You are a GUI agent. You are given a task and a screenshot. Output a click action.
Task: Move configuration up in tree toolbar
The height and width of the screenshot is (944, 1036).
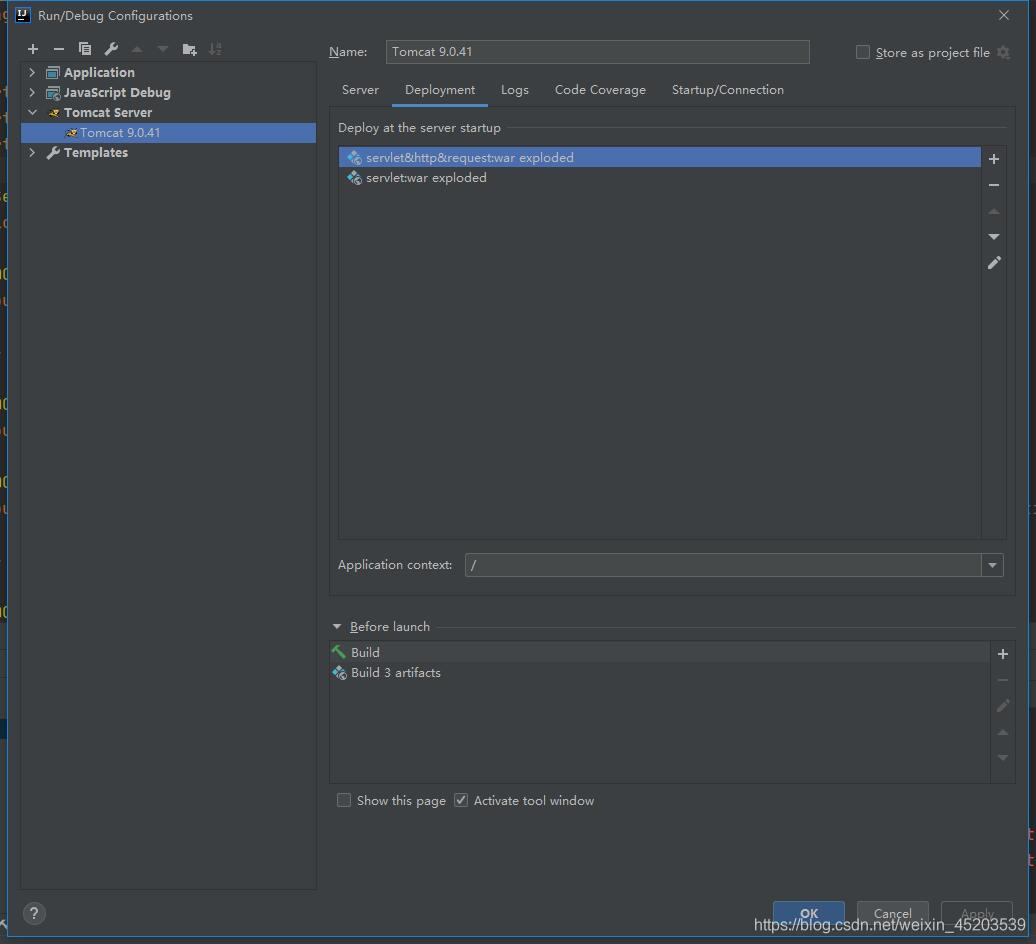[x=137, y=49]
